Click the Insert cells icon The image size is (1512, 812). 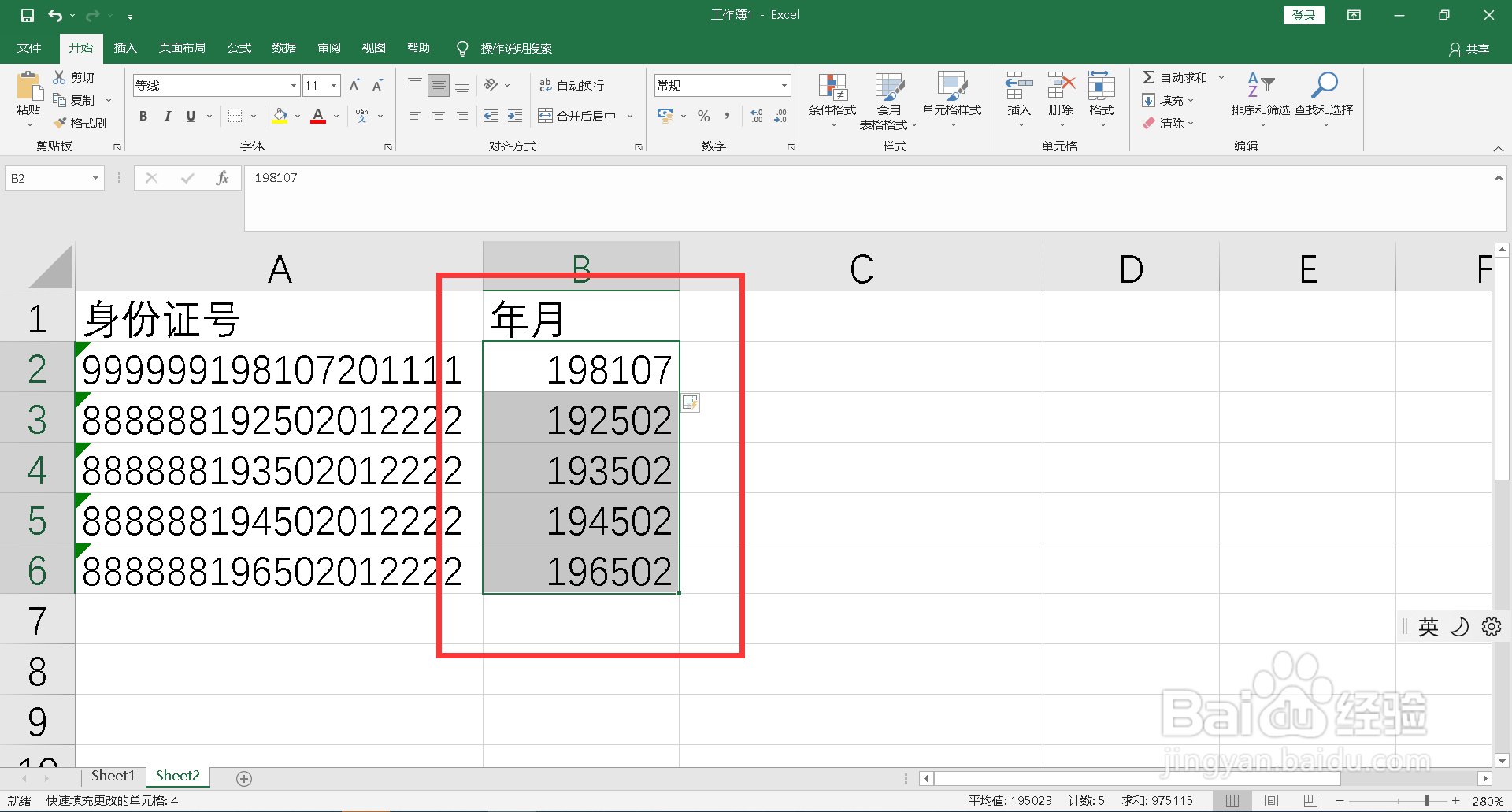tap(1019, 86)
